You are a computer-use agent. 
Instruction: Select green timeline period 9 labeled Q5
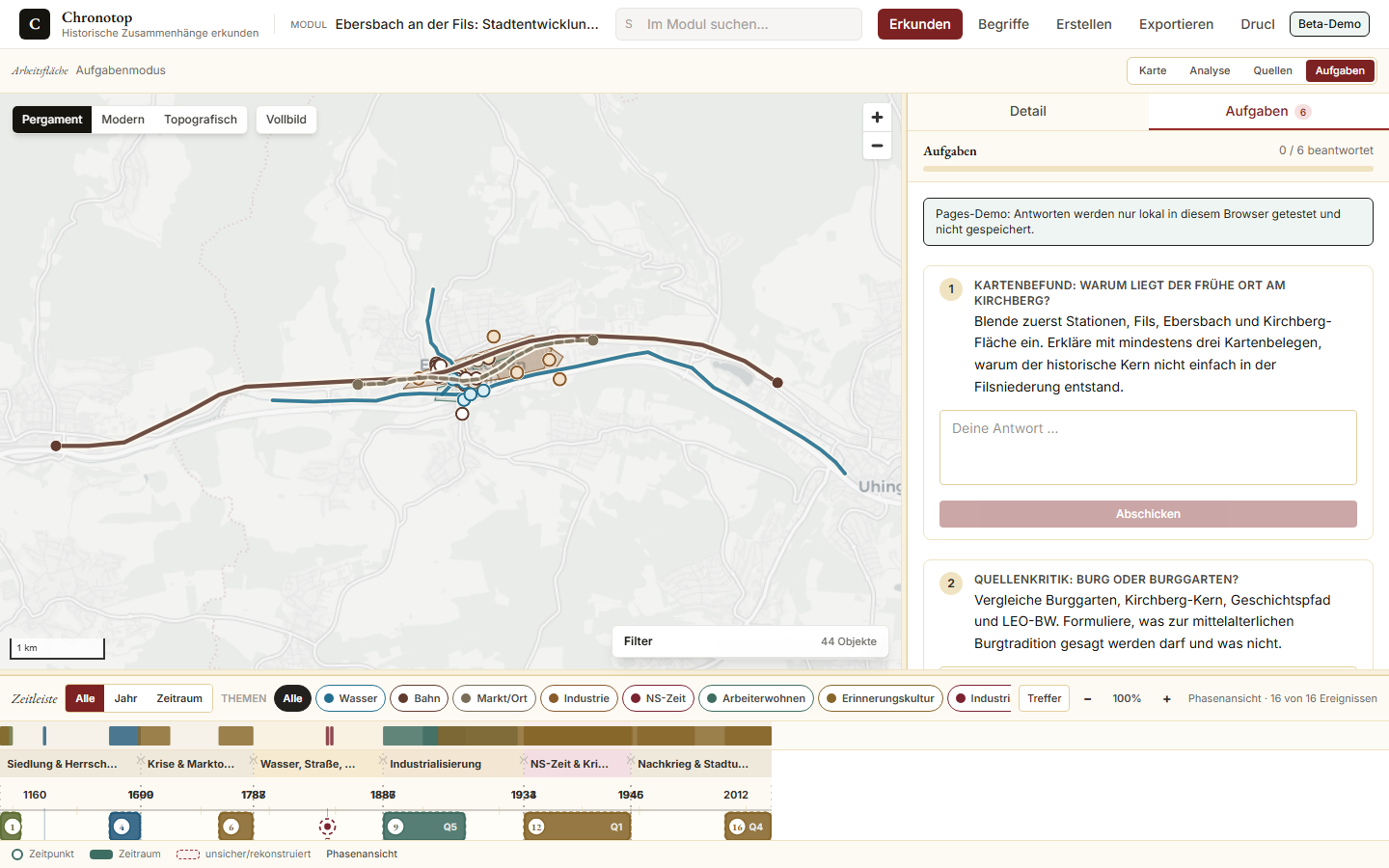pos(424,827)
